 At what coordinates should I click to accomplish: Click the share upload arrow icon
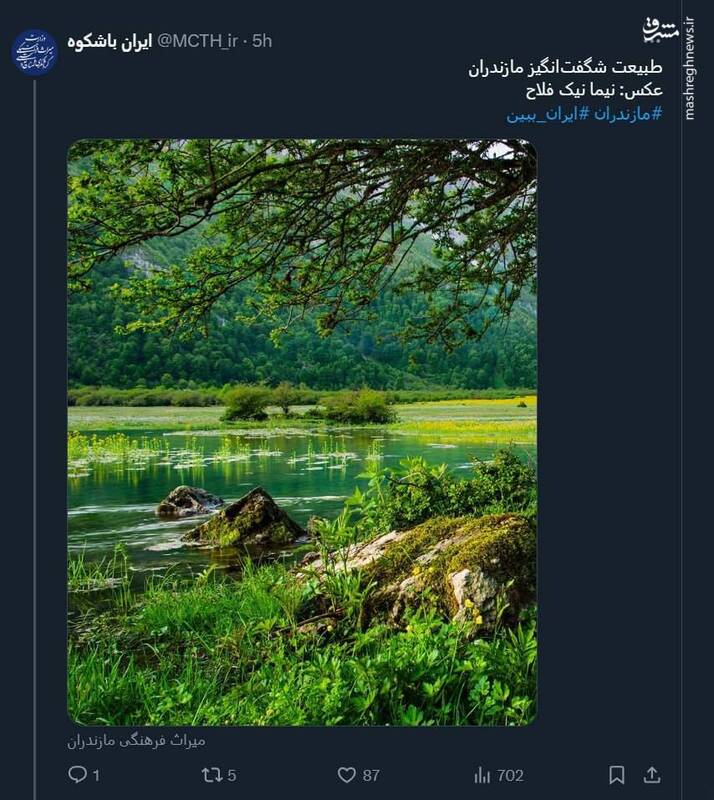pyautogui.click(x=652, y=775)
